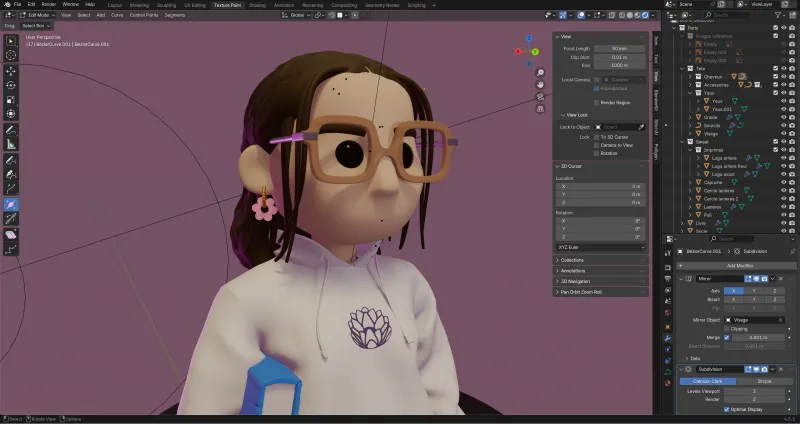Select the Scale tool in the left toolbar
800x424 pixels.
point(11,100)
